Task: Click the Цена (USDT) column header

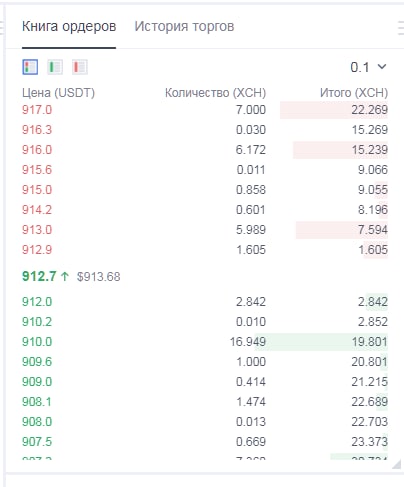Action: [x=58, y=93]
